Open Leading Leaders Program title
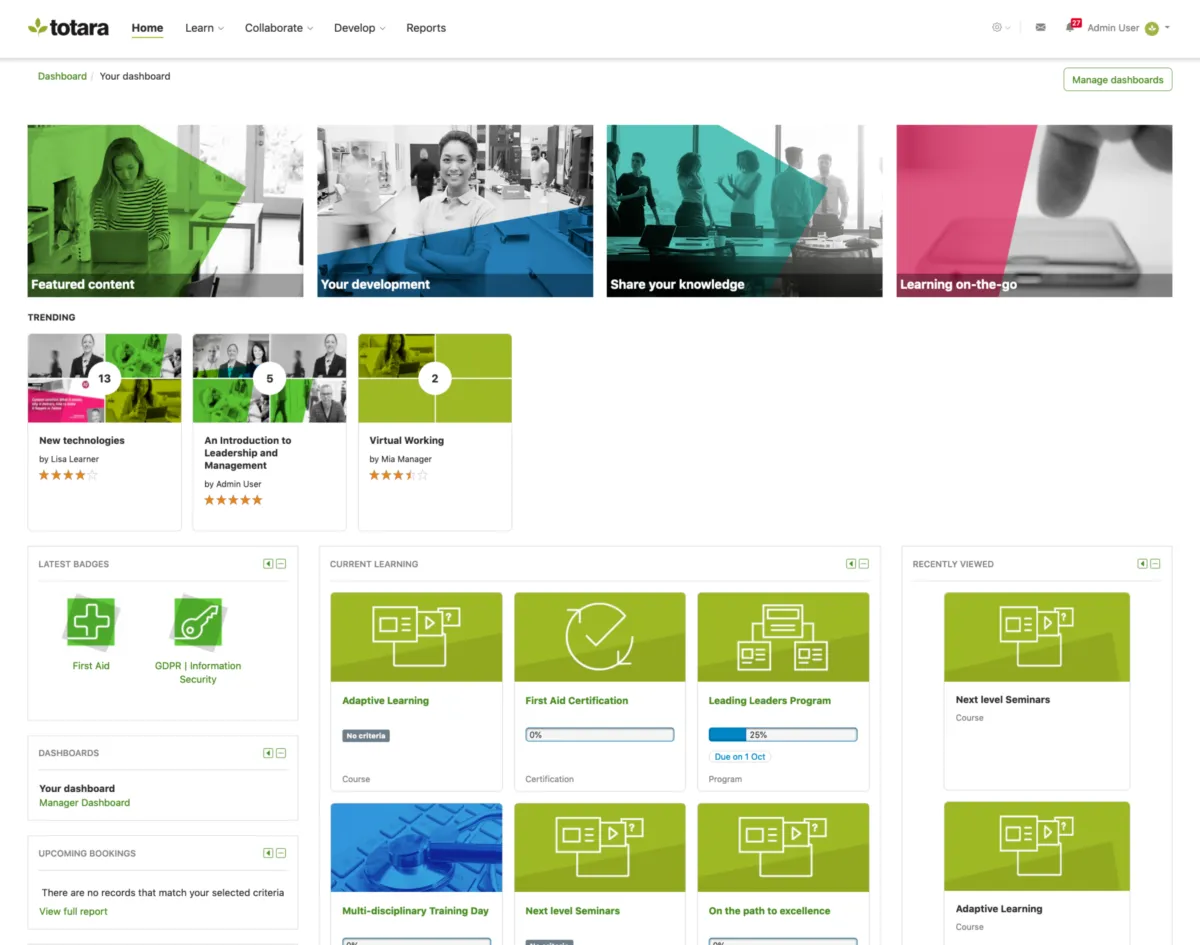The image size is (1200, 945). (x=770, y=701)
